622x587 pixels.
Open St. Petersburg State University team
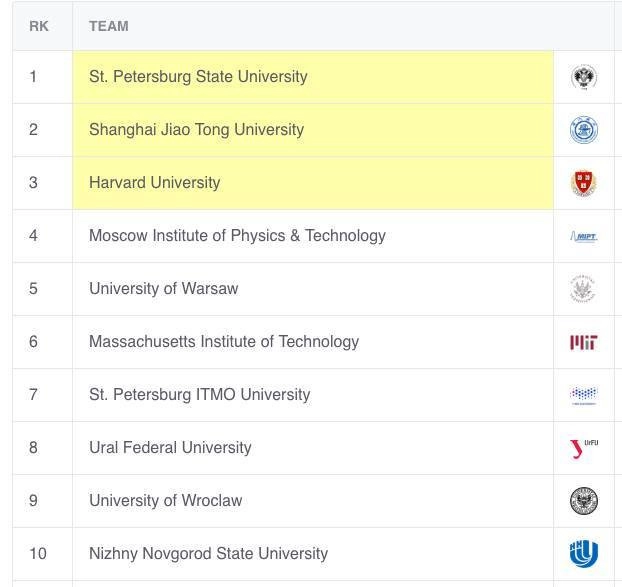click(x=198, y=77)
